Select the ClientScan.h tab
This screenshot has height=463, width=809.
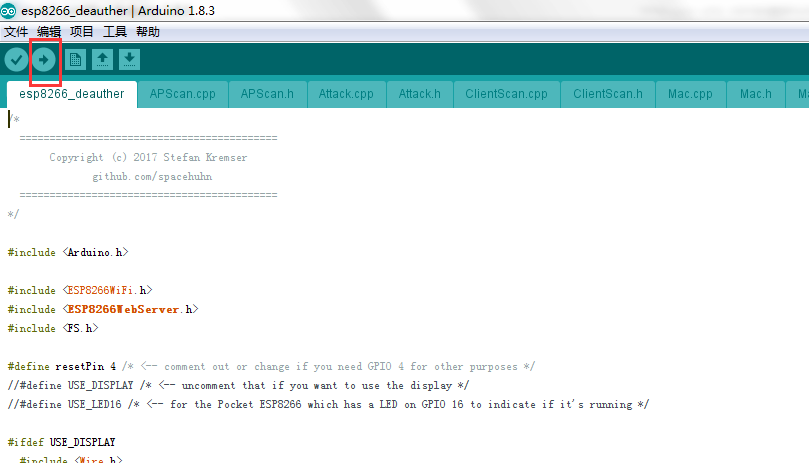tap(607, 94)
